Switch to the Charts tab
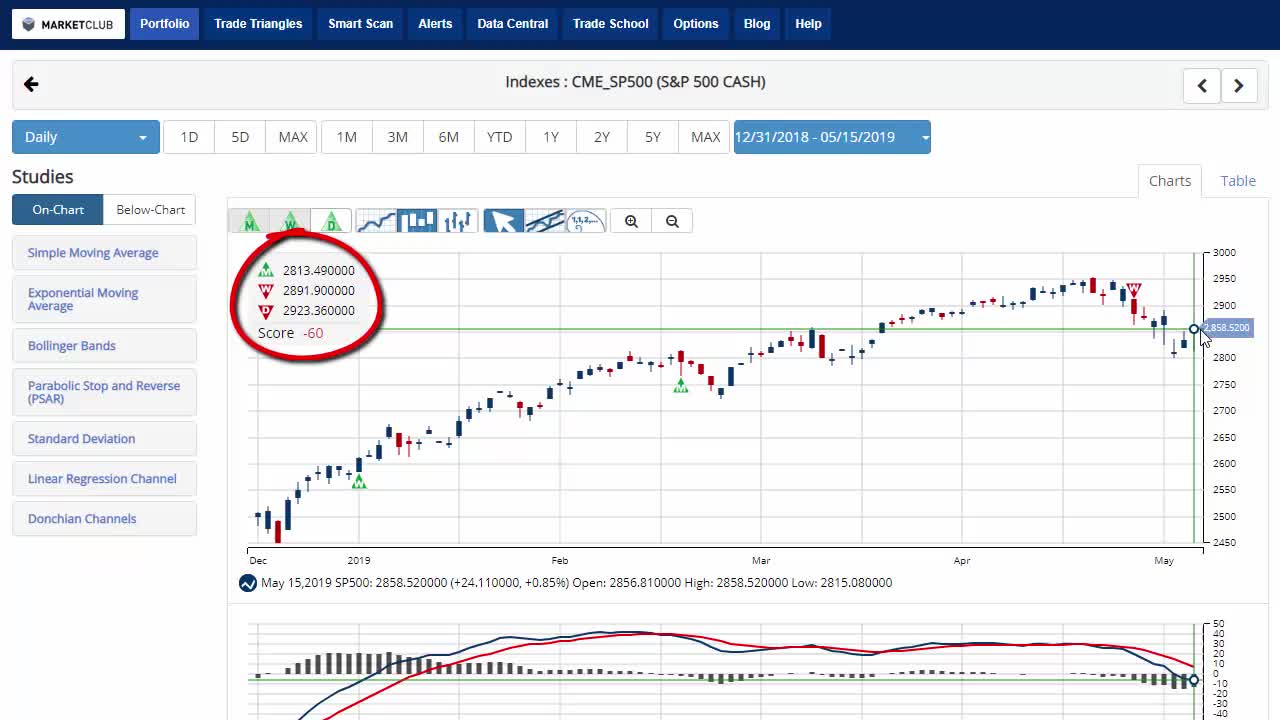 [1170, 181]
